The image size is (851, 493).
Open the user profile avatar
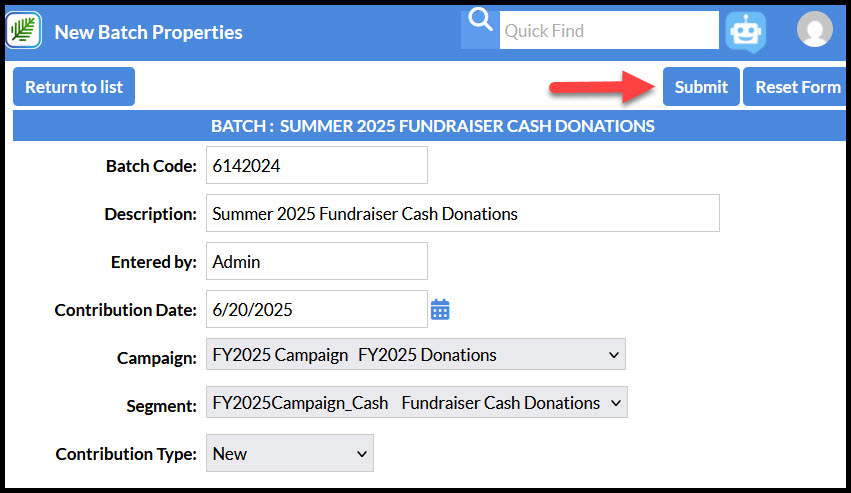[815, 29]
